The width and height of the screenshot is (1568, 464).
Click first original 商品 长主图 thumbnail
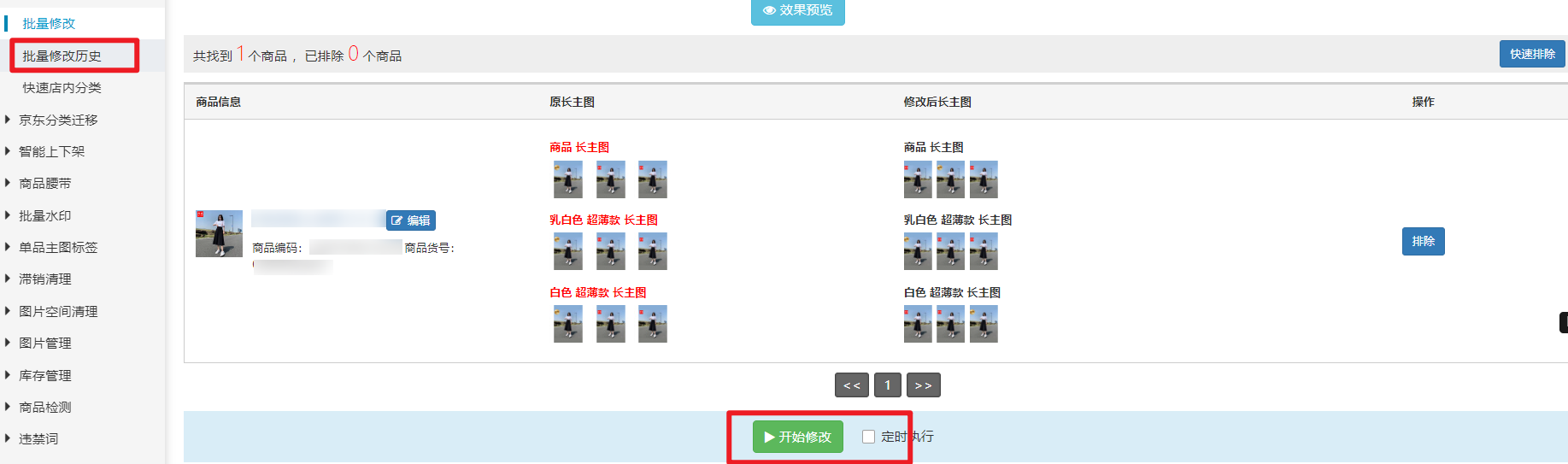[568, 179]
